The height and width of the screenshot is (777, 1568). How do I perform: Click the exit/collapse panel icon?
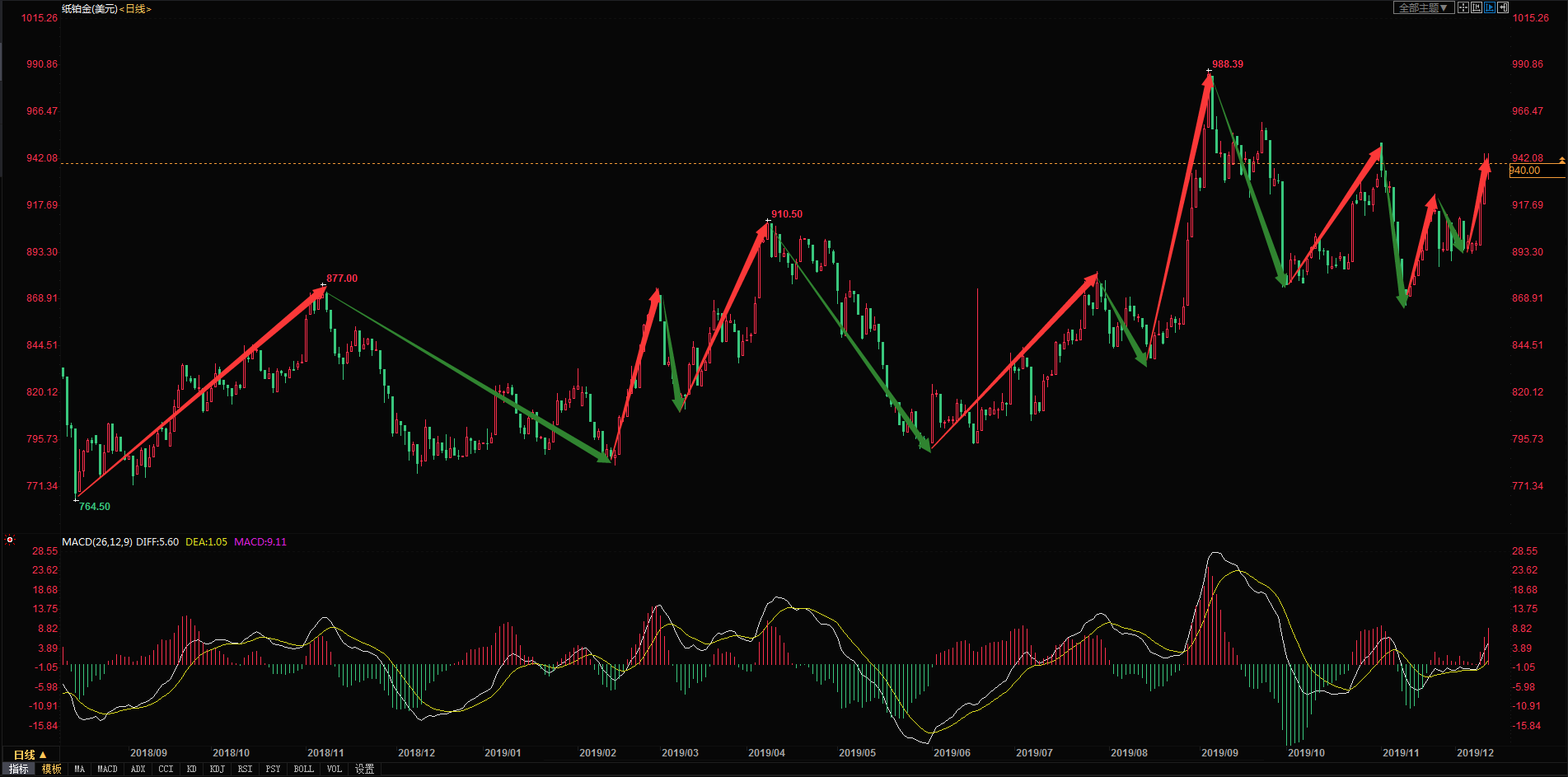click(x=1503, y=7)
